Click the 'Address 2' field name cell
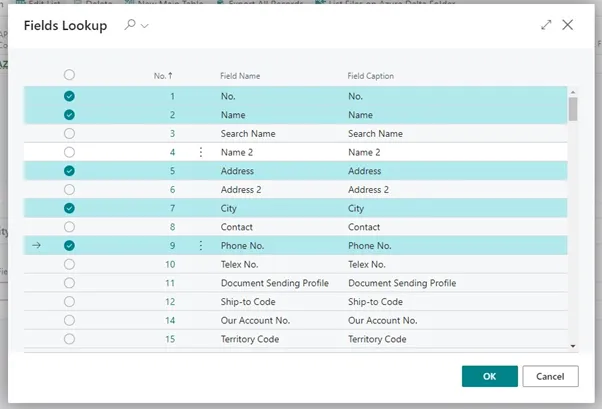The height and width of the screenshot is (409, 602). (241, 190)
